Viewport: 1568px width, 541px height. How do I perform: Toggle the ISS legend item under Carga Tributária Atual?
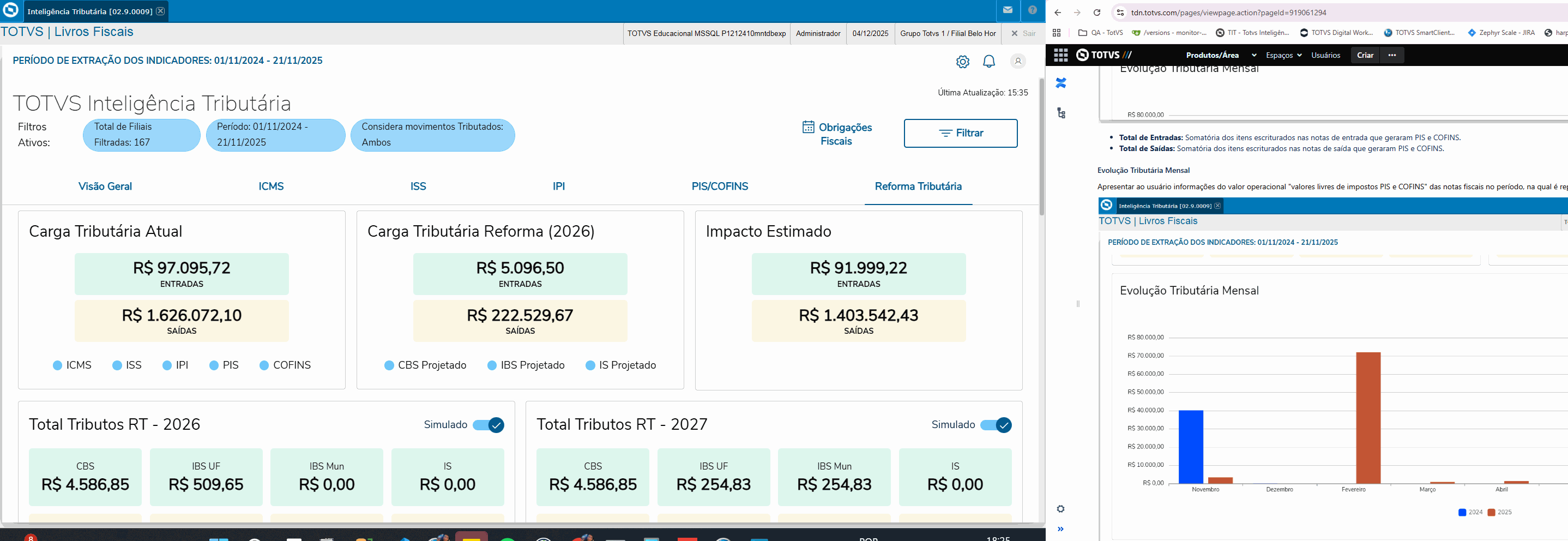[x=127, y=365]
